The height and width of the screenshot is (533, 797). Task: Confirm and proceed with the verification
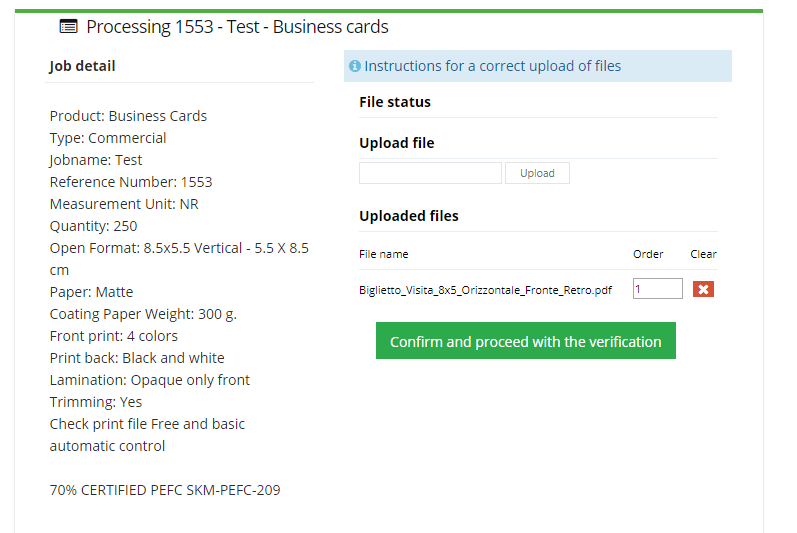526,340
